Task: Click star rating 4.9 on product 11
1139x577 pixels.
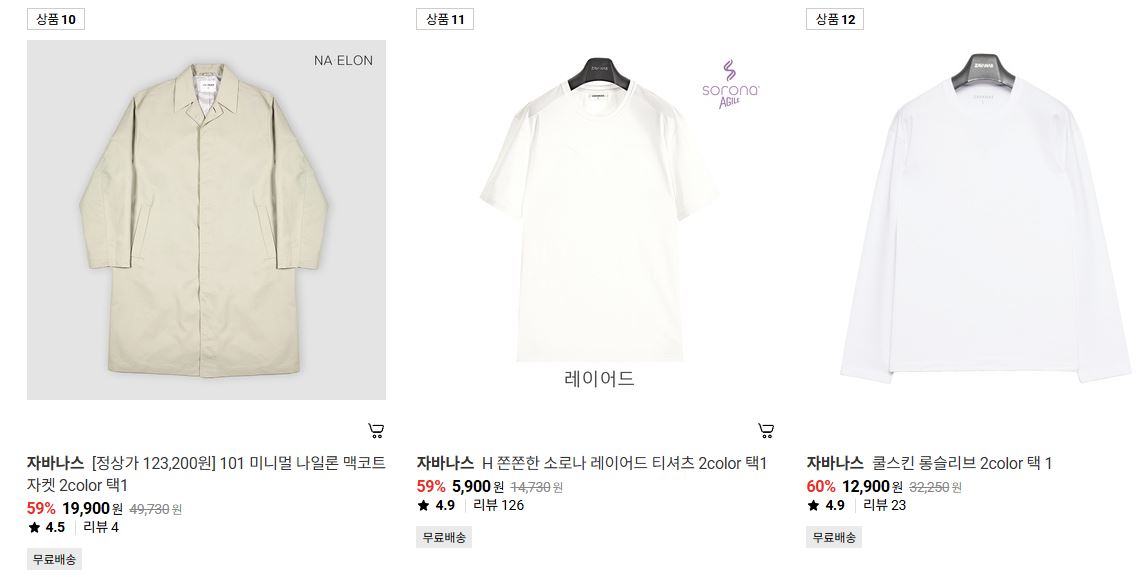Action: click(x=437, y=505)
